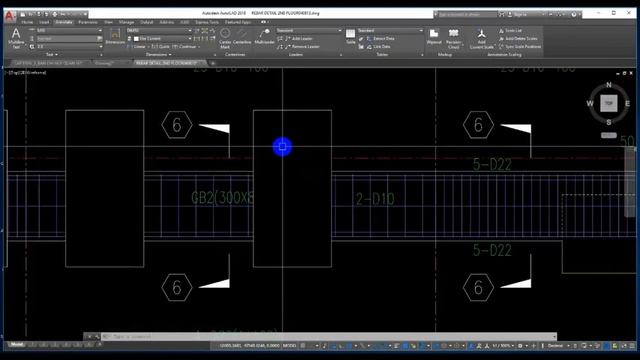Select the Revision Cloud tool

point(453,39)
